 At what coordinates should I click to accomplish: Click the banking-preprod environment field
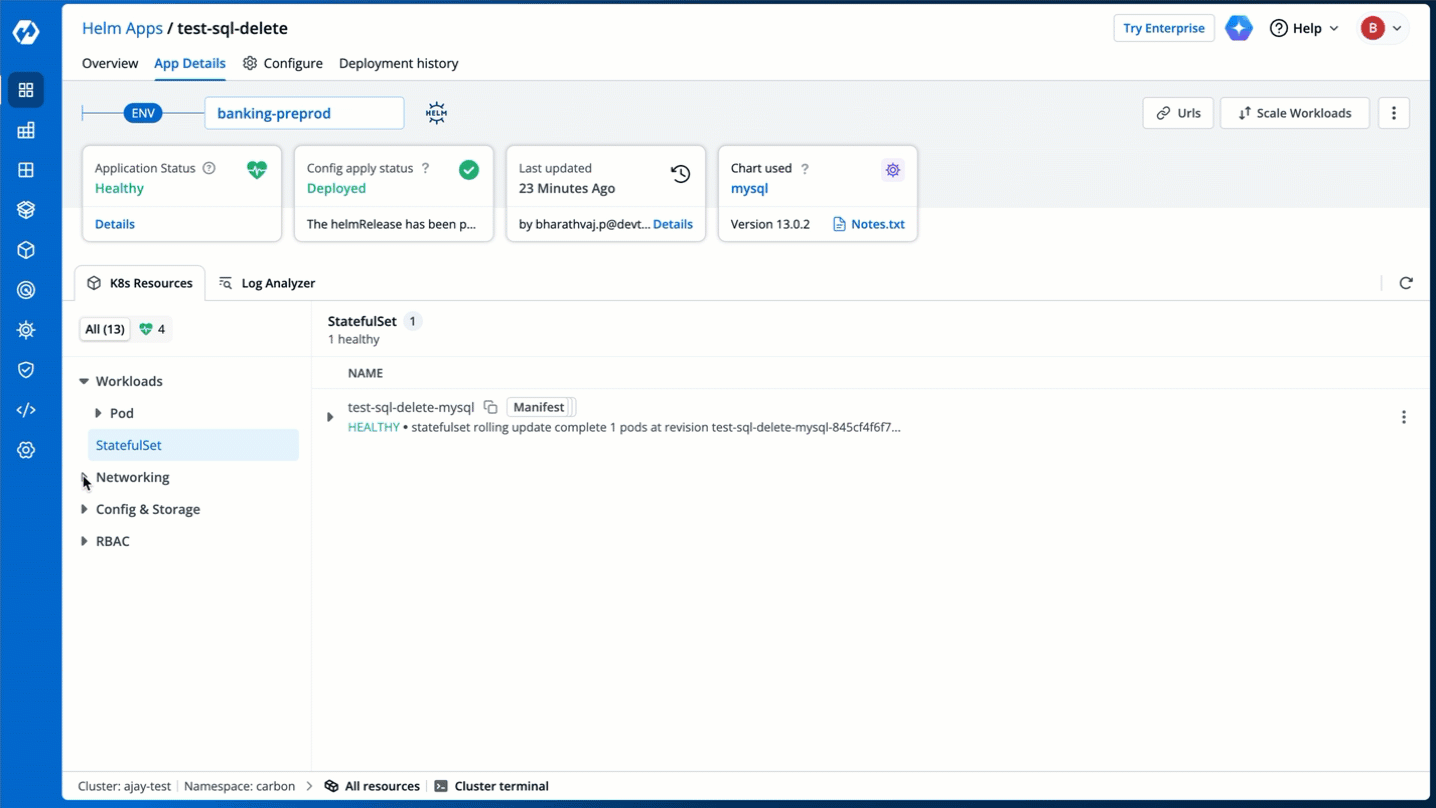click(x=304, y=113)
